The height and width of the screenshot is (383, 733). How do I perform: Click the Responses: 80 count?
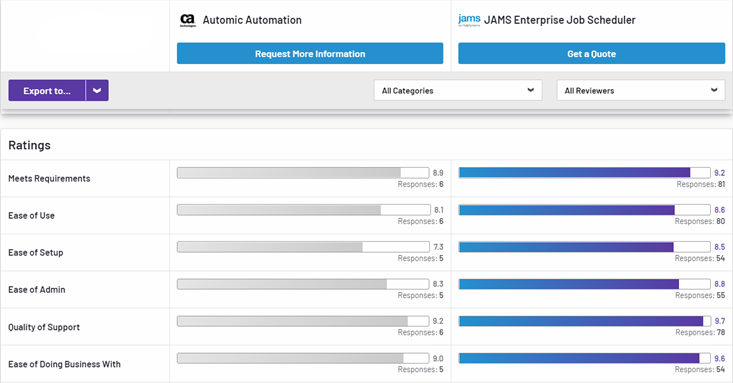(700, 221)
